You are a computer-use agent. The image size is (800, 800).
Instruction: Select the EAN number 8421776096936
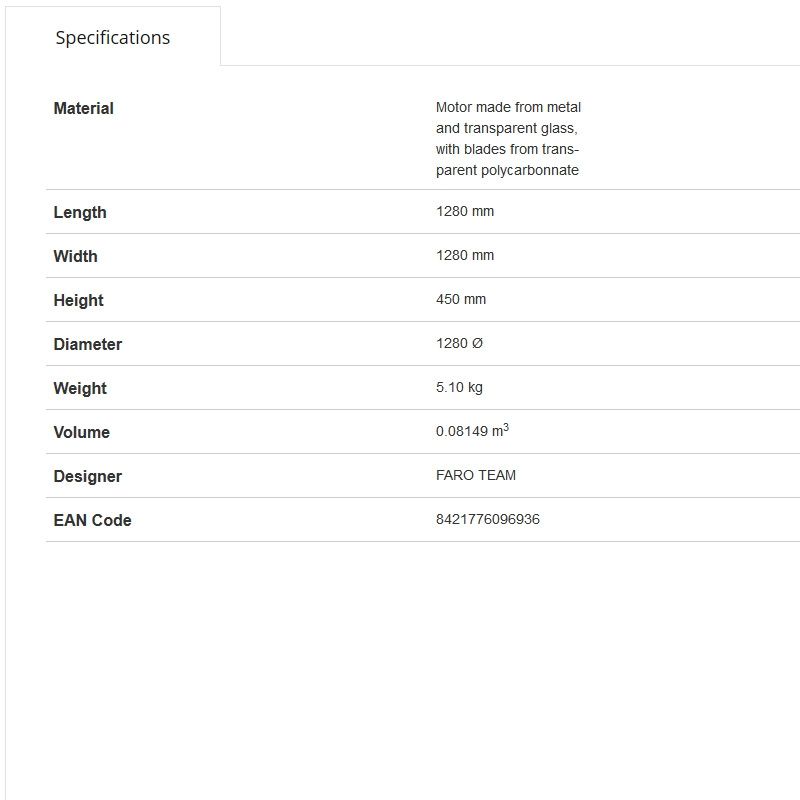click(x=488, y=519)
